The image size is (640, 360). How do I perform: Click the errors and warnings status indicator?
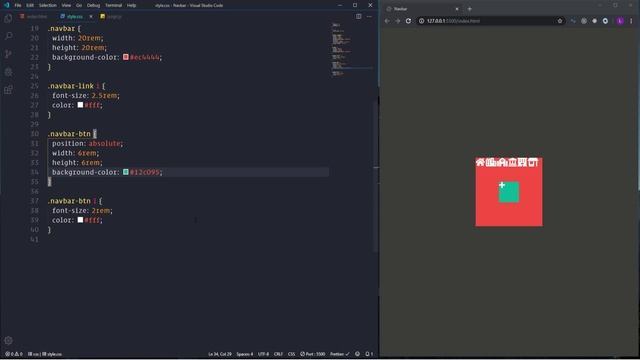pyautogui.click(x=13, y=354)
